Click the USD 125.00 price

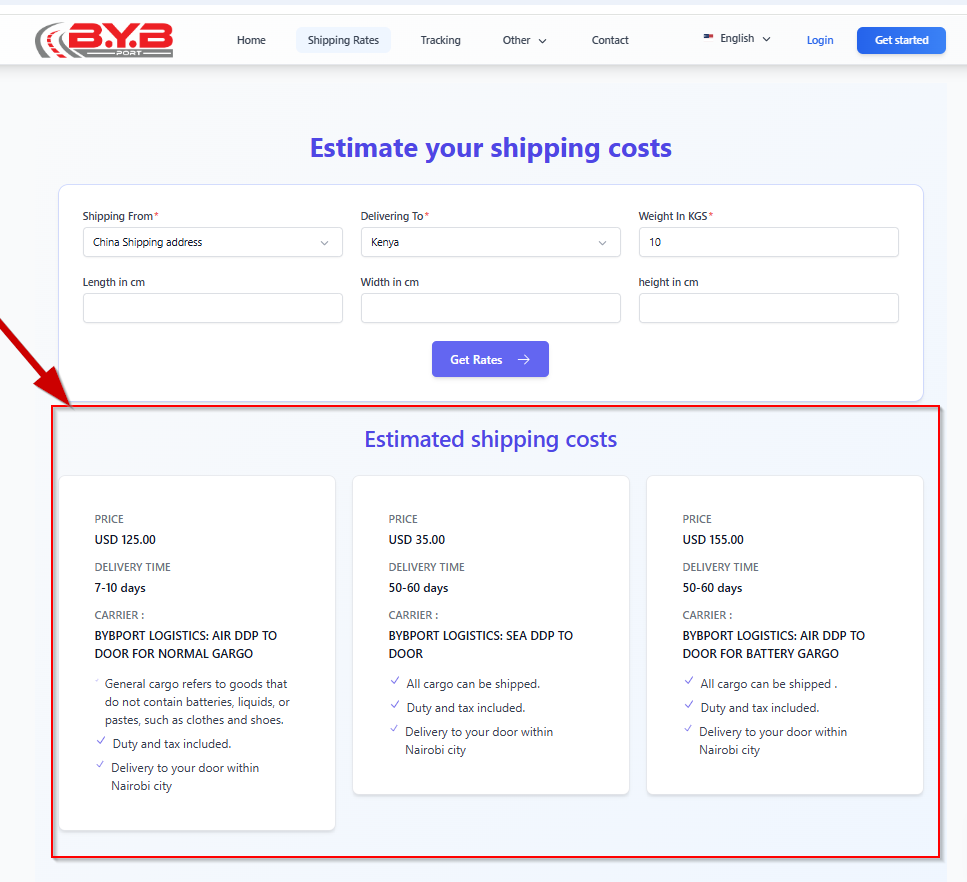pyautogui.click(x=125, y=540)
